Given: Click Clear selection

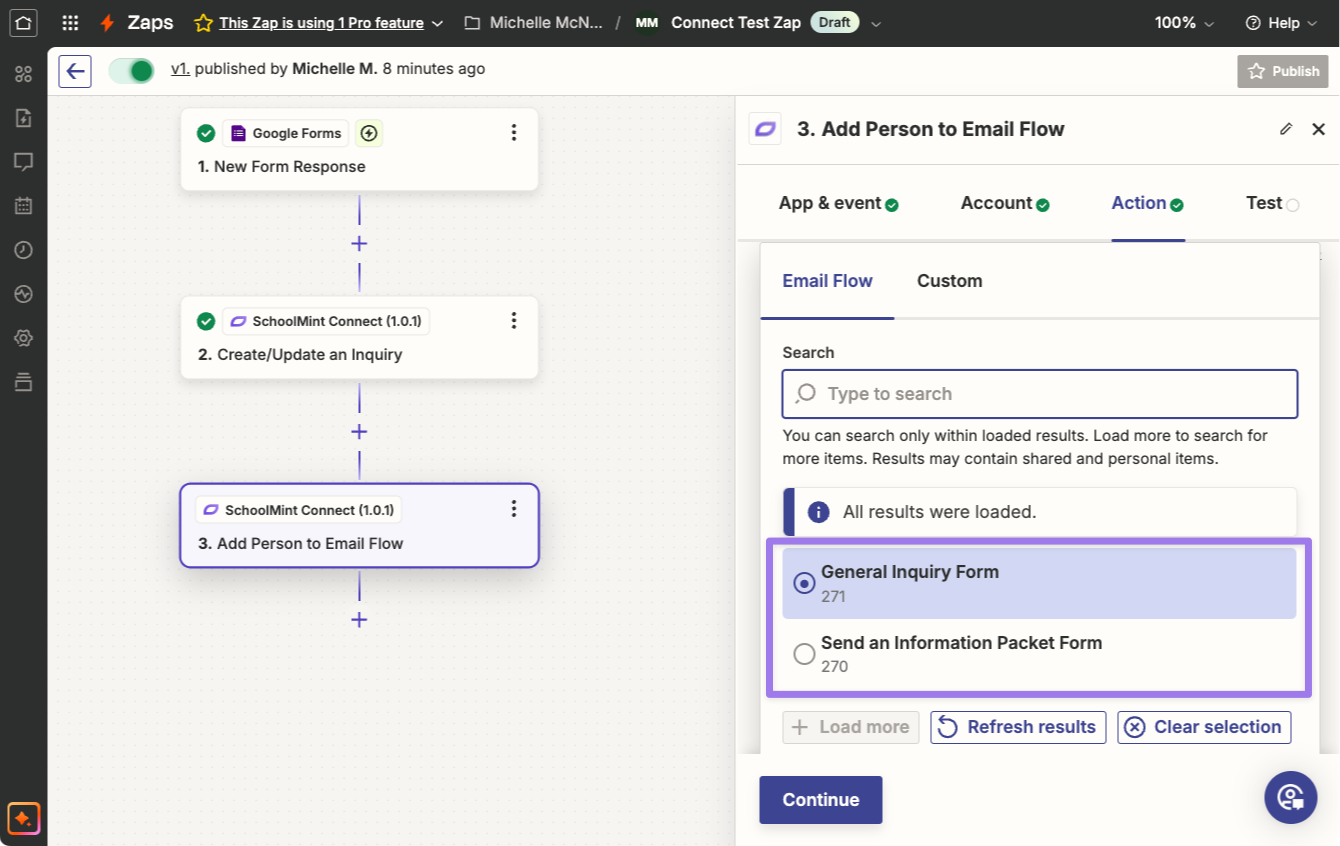Looking at the screenshot, I should point(1204,727).
